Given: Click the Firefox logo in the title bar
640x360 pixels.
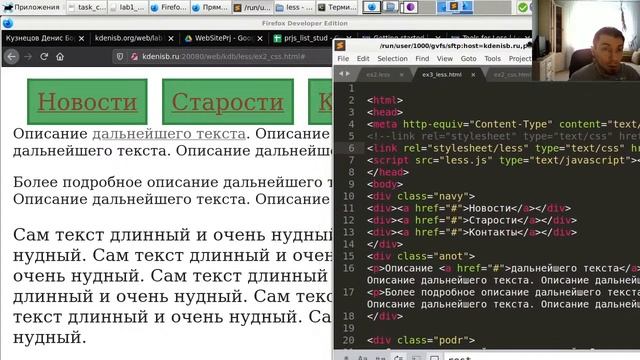Looking at the screenshot, I should [x=8, y=23].
